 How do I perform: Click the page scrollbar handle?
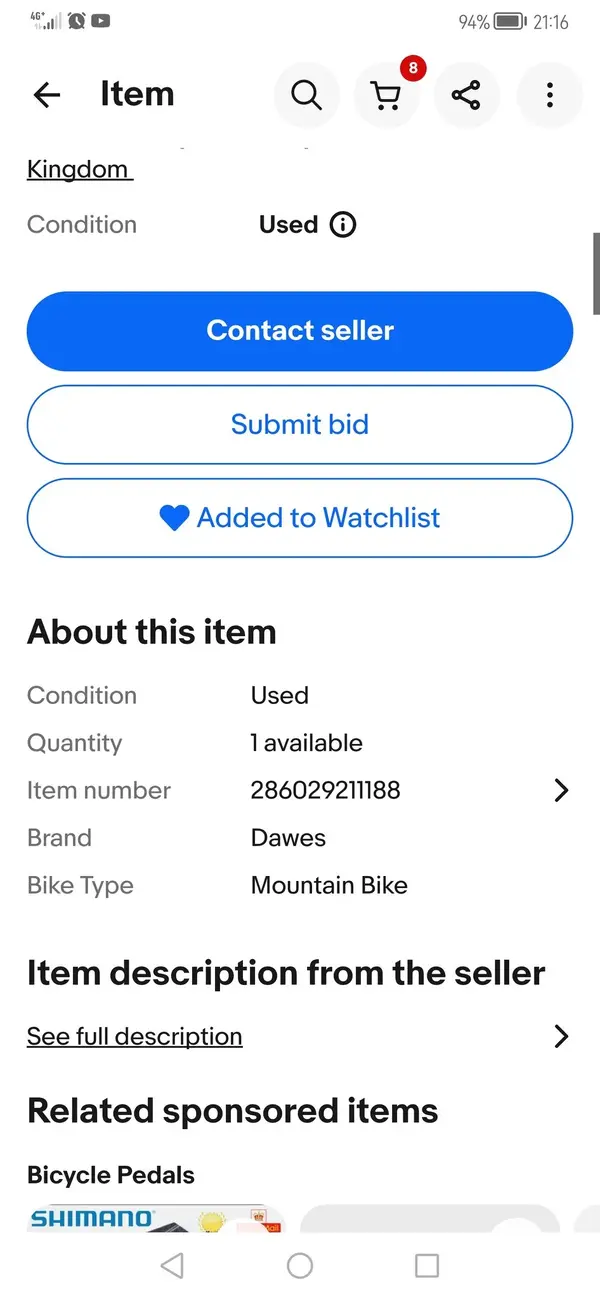[596, 274]
